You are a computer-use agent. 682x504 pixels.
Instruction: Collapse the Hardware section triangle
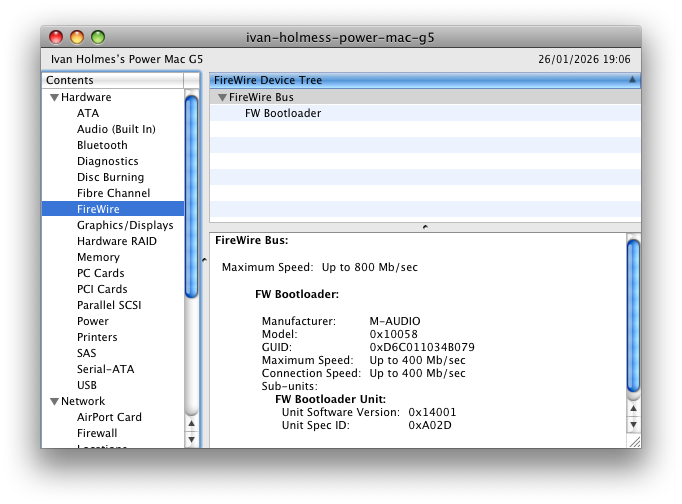54,97
